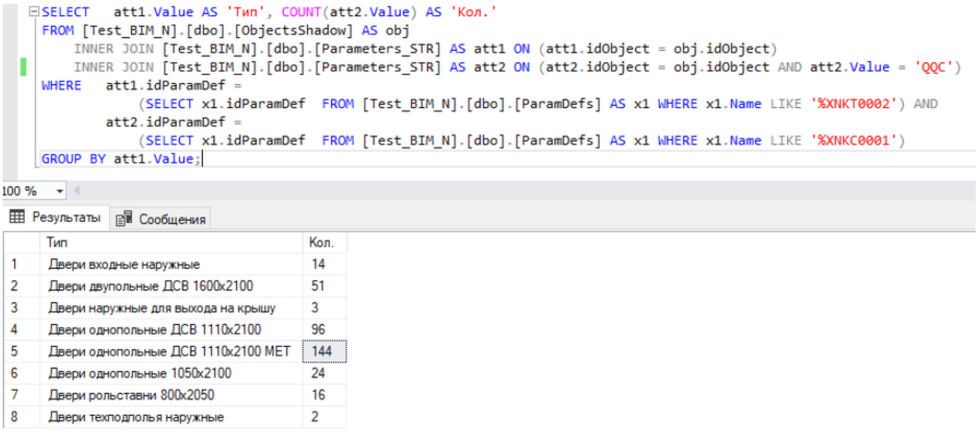The width and height of the screenshot is (980, 433).
Task: Select the cell with value 144
Action: coord(324,351)
